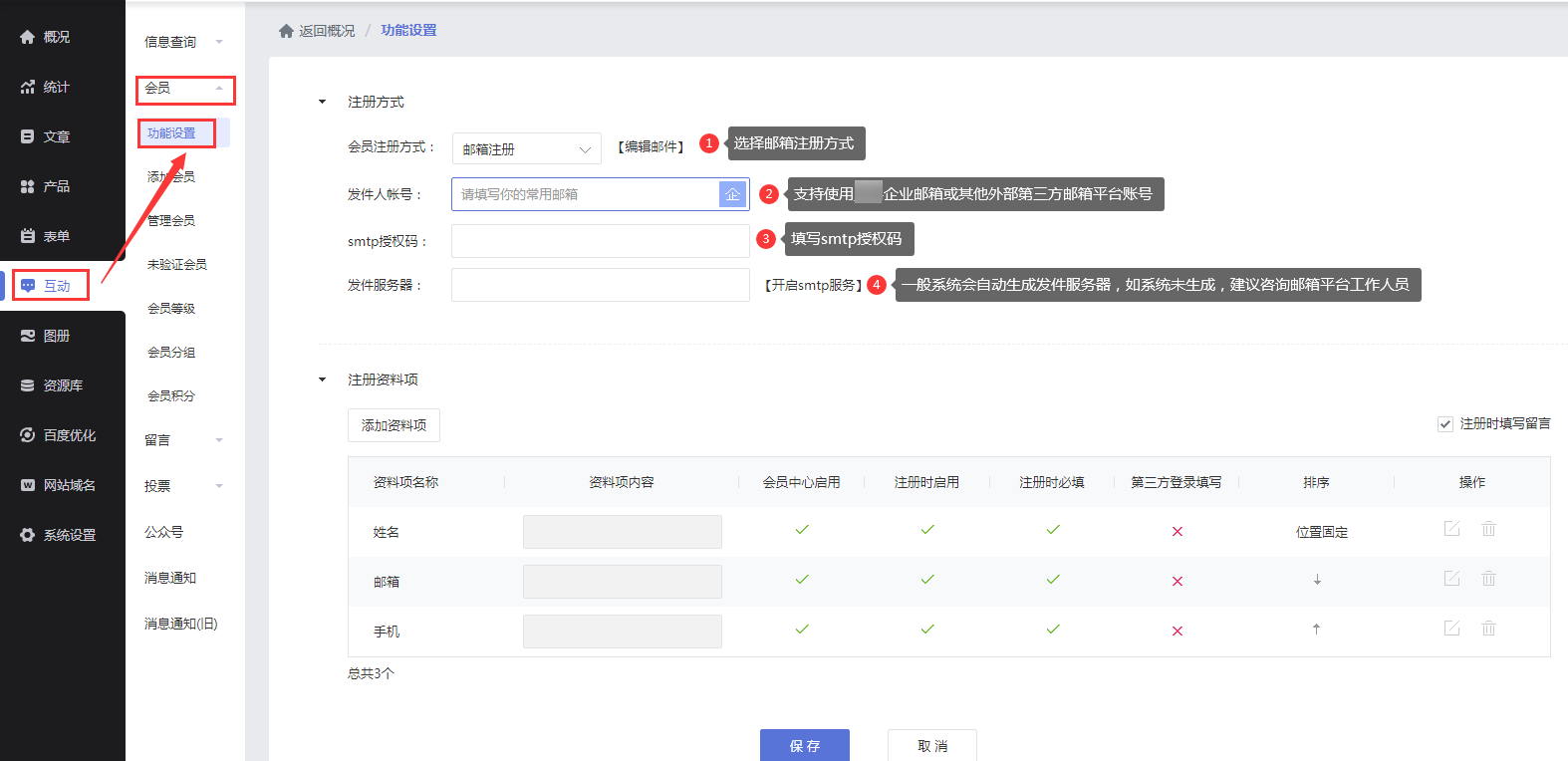Click 姓名 资料项内容 field

click(623, 532)
